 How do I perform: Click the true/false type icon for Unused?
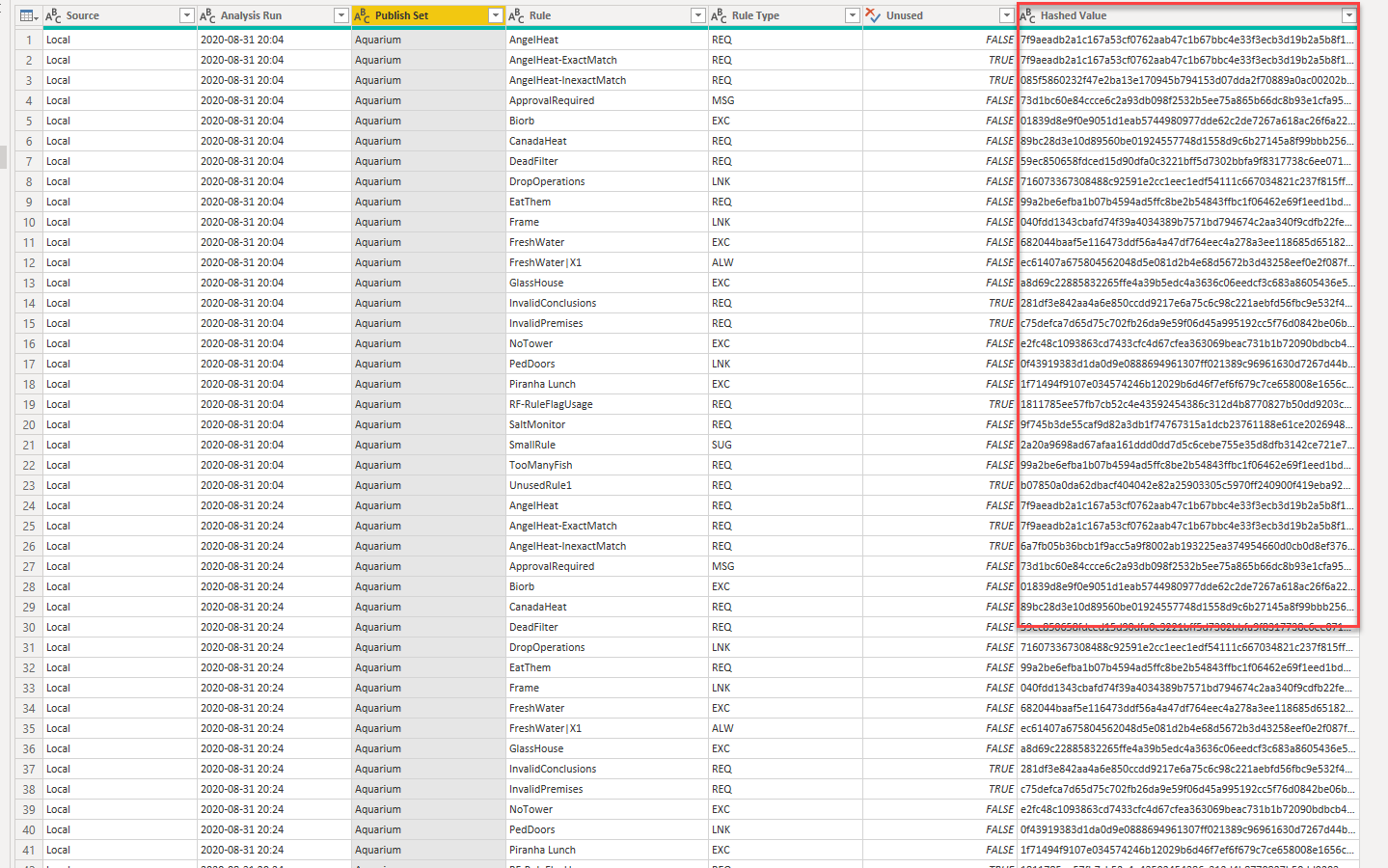coord(873,15)
